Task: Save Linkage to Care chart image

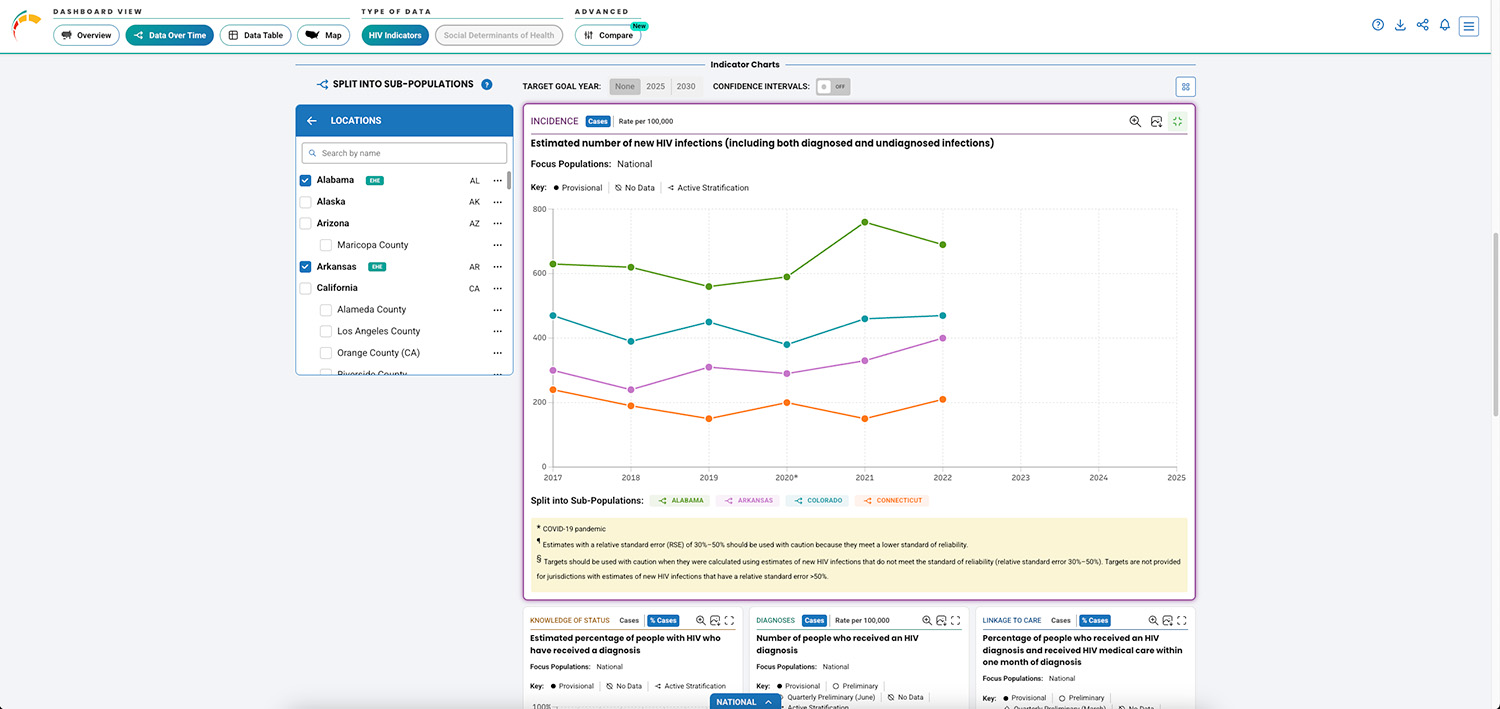Action: [1167, 621]
